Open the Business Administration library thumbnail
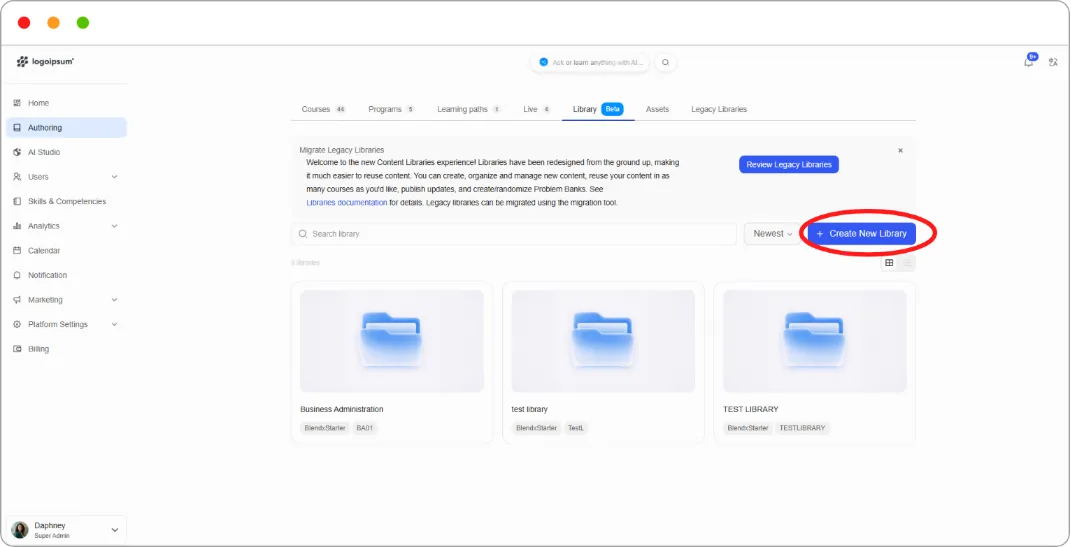Screen dimensions: 1071x547 click(x=392, y=341)
